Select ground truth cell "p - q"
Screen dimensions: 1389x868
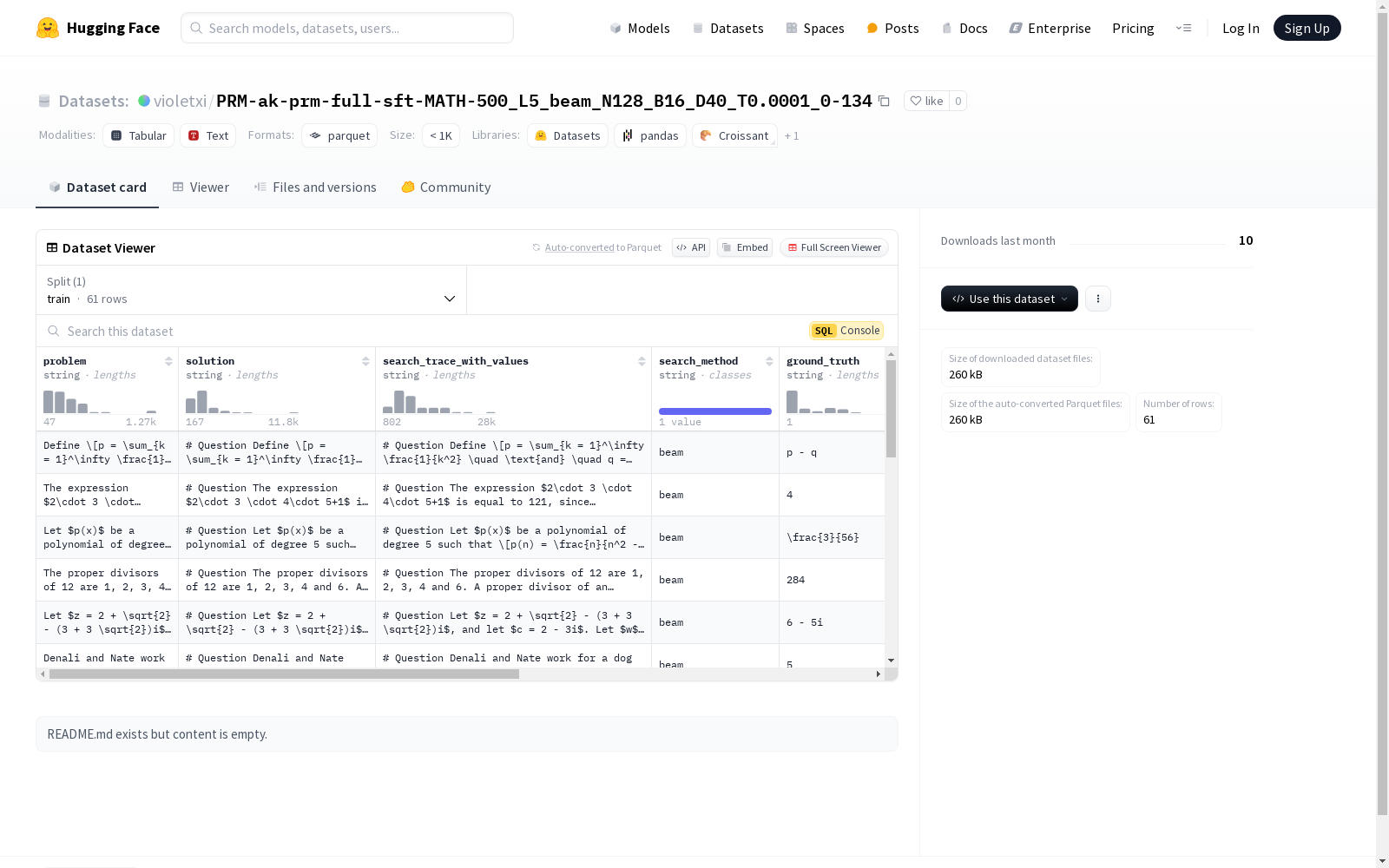point(832,452)
